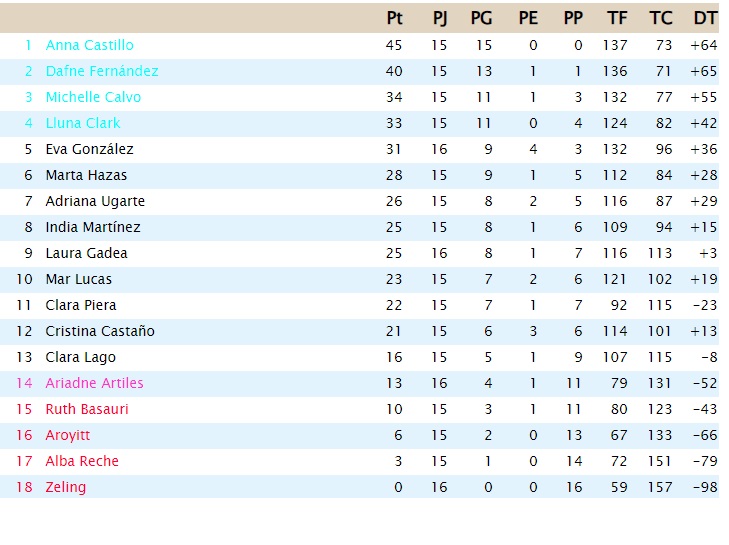Click the DT column header
Viewport: 729px width, 545px height.
point(705,18)
